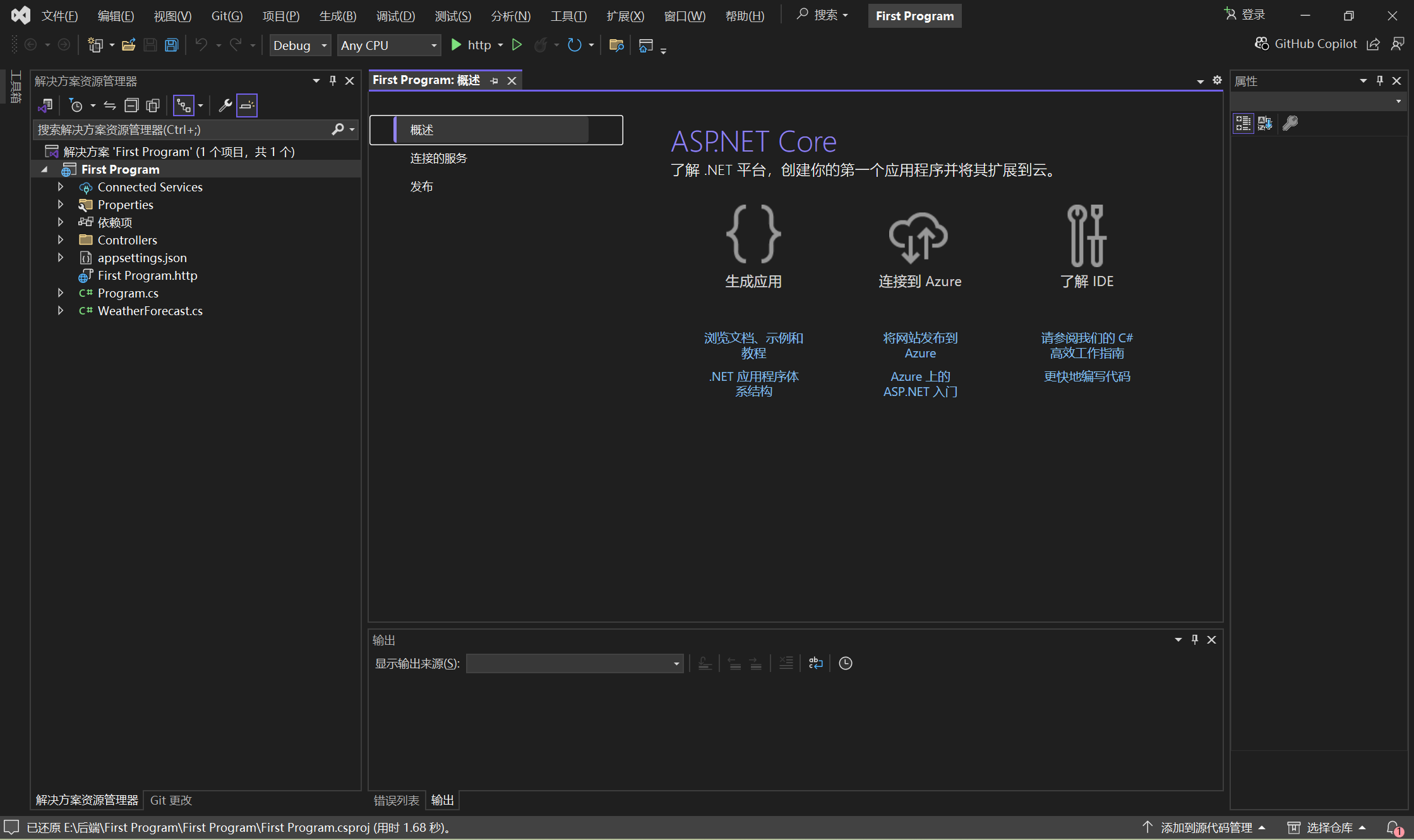Click the GitHub Copilot button

[x=1306, y=44]
